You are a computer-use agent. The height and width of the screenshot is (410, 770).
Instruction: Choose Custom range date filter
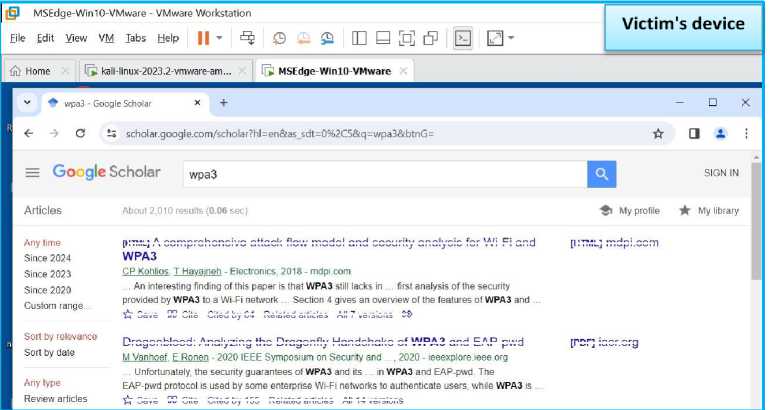[x=57, y=306]
